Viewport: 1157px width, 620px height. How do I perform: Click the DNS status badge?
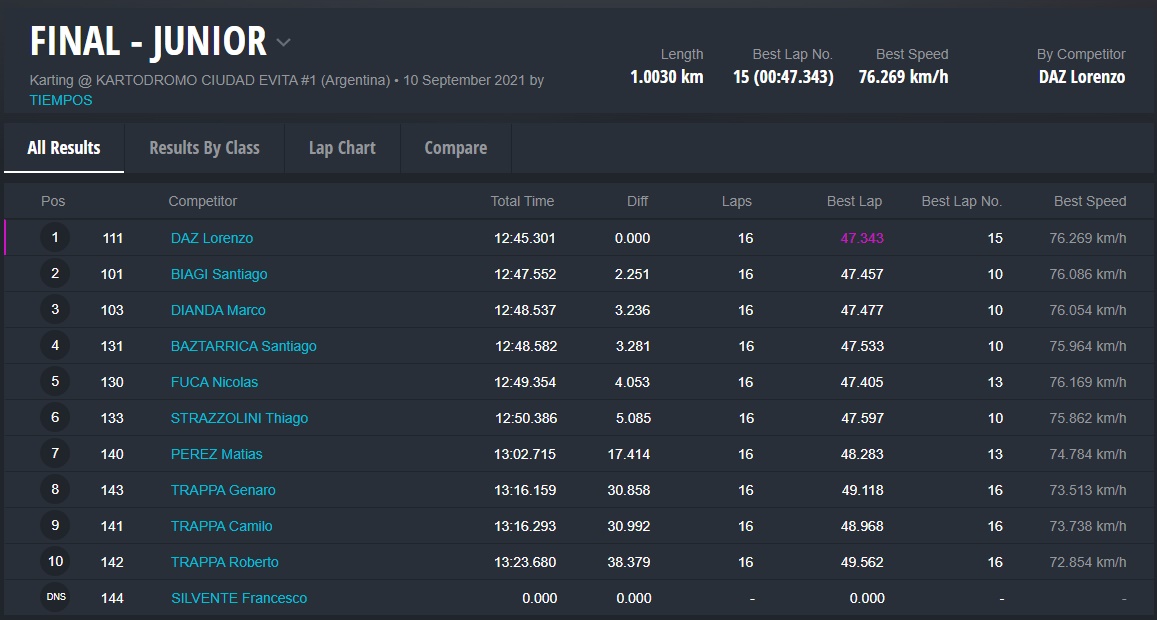[55, 598]
